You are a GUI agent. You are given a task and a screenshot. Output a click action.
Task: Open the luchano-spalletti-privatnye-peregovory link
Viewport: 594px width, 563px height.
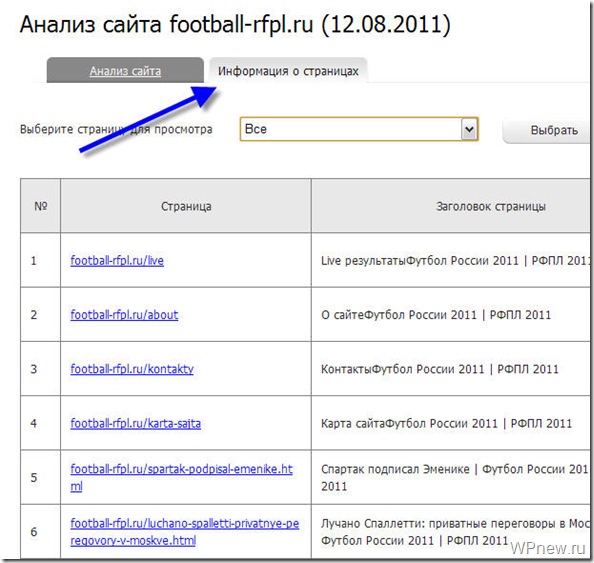coord(184,532)
